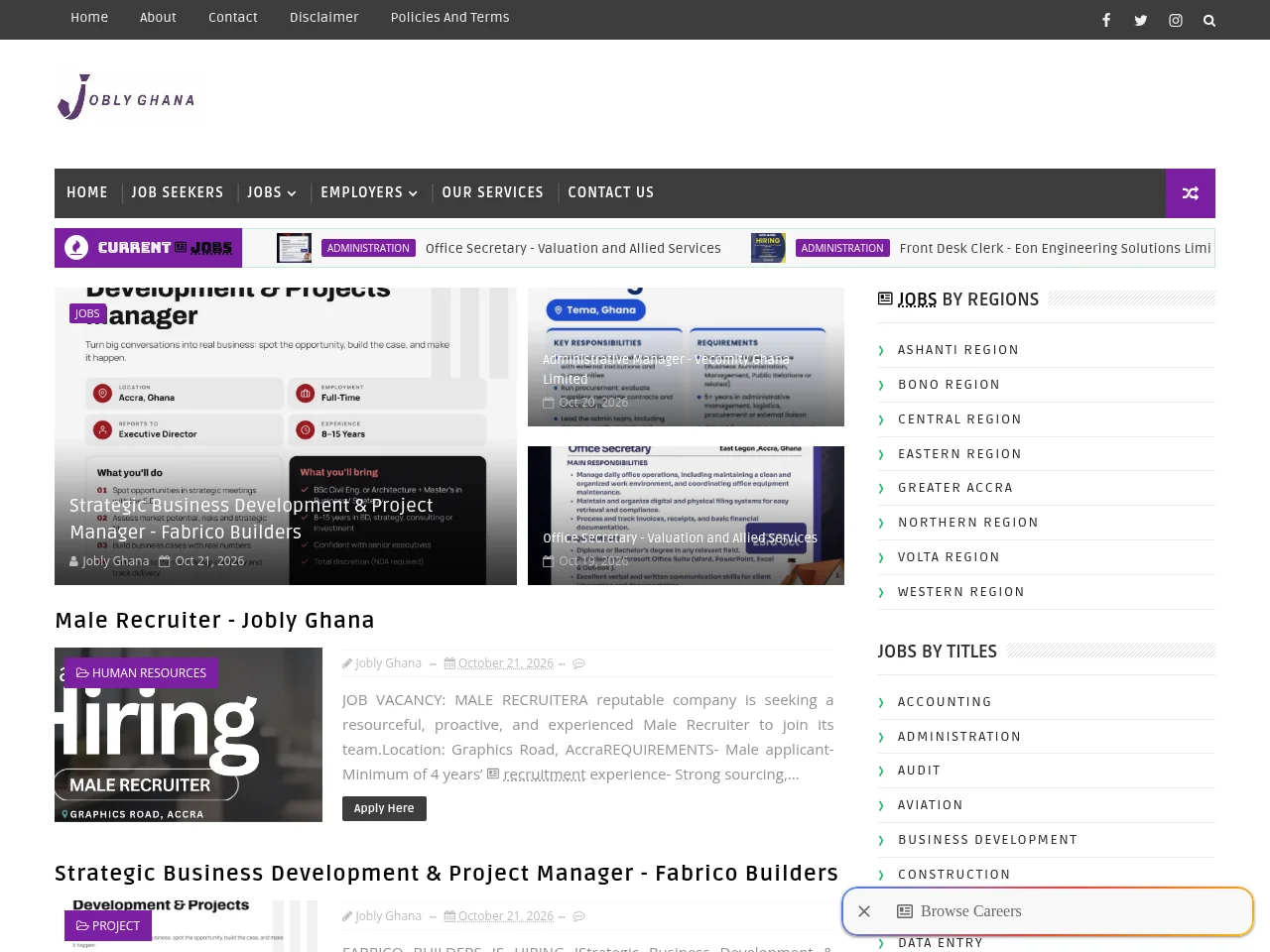The width and height of the screenshot is (1270, 952).
Task: Click the search magnifier icon
Action: tap(1209, 20)
